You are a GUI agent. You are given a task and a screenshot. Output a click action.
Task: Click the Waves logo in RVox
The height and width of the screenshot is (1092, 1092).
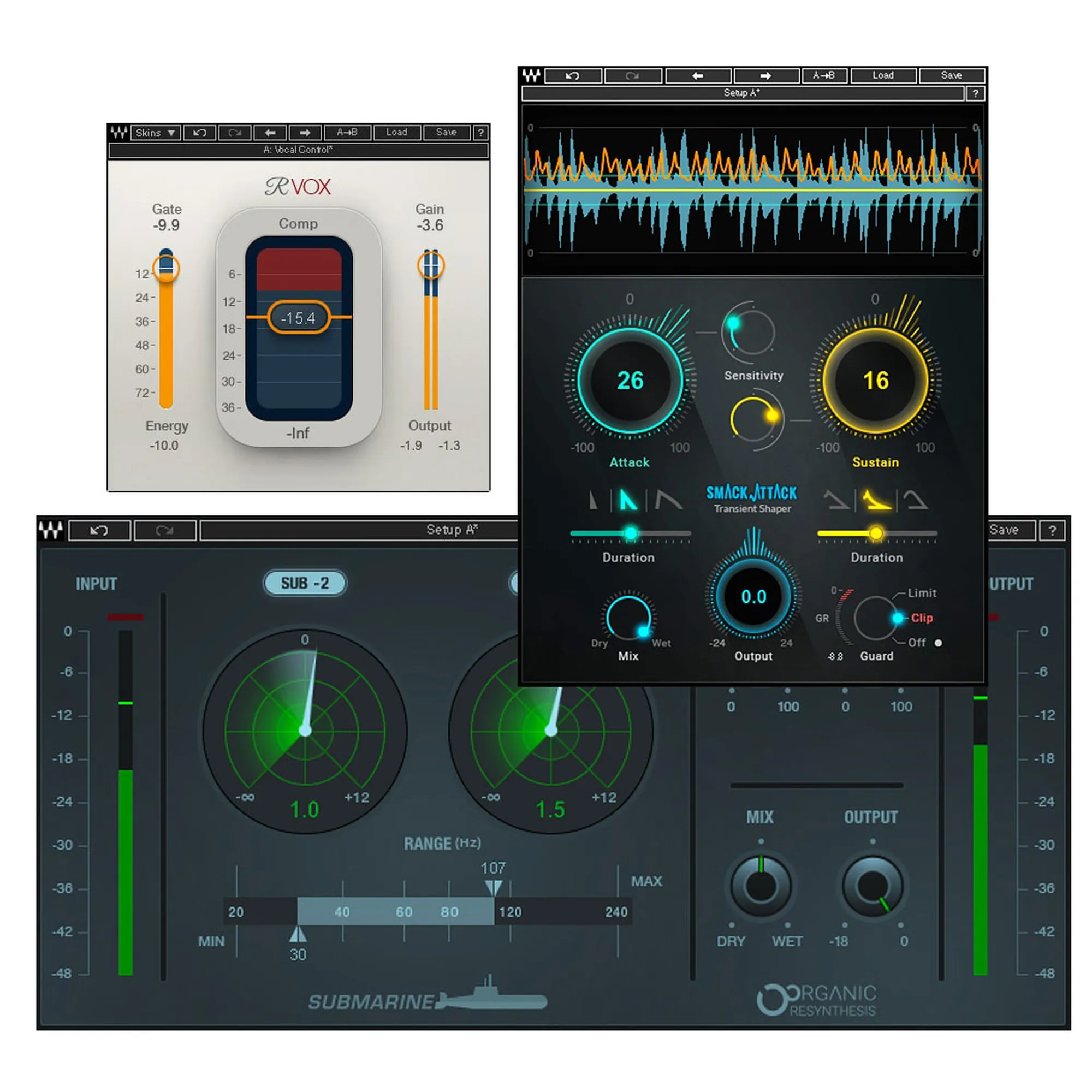118,133
